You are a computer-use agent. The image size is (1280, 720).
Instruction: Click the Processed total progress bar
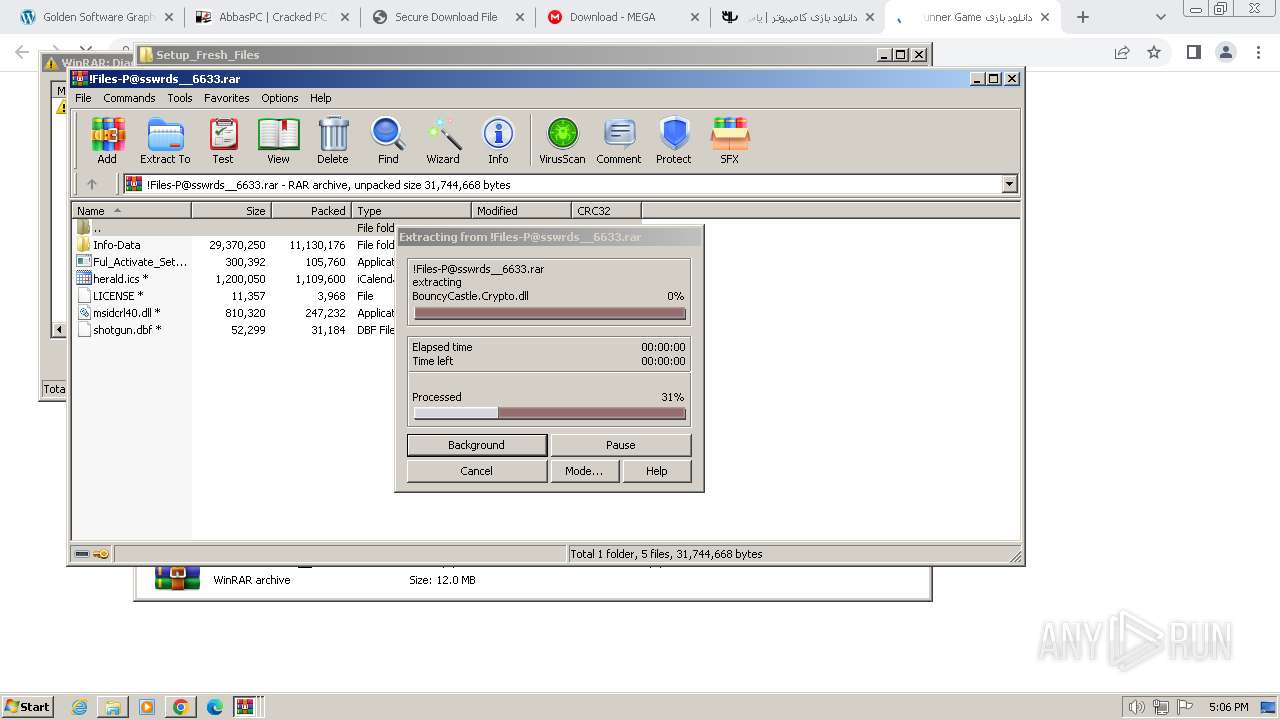coord(550,413)
